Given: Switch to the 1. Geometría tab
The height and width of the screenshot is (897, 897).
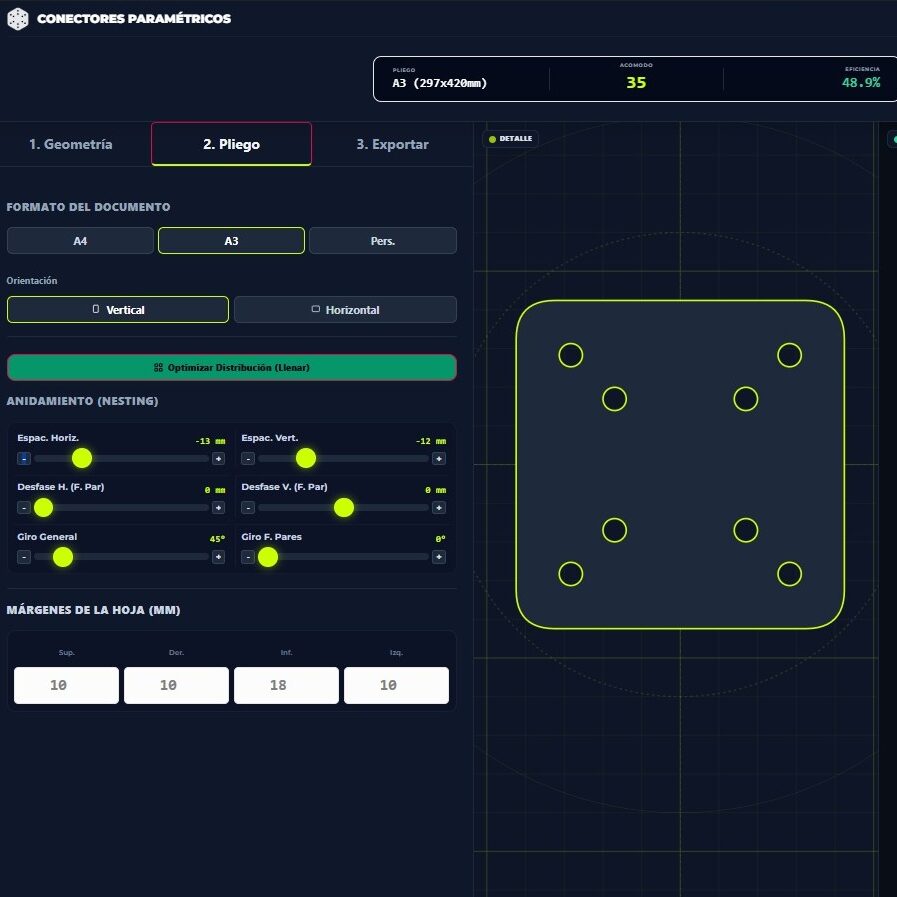Looking at the screenshot, I should (x=71, y=144).
